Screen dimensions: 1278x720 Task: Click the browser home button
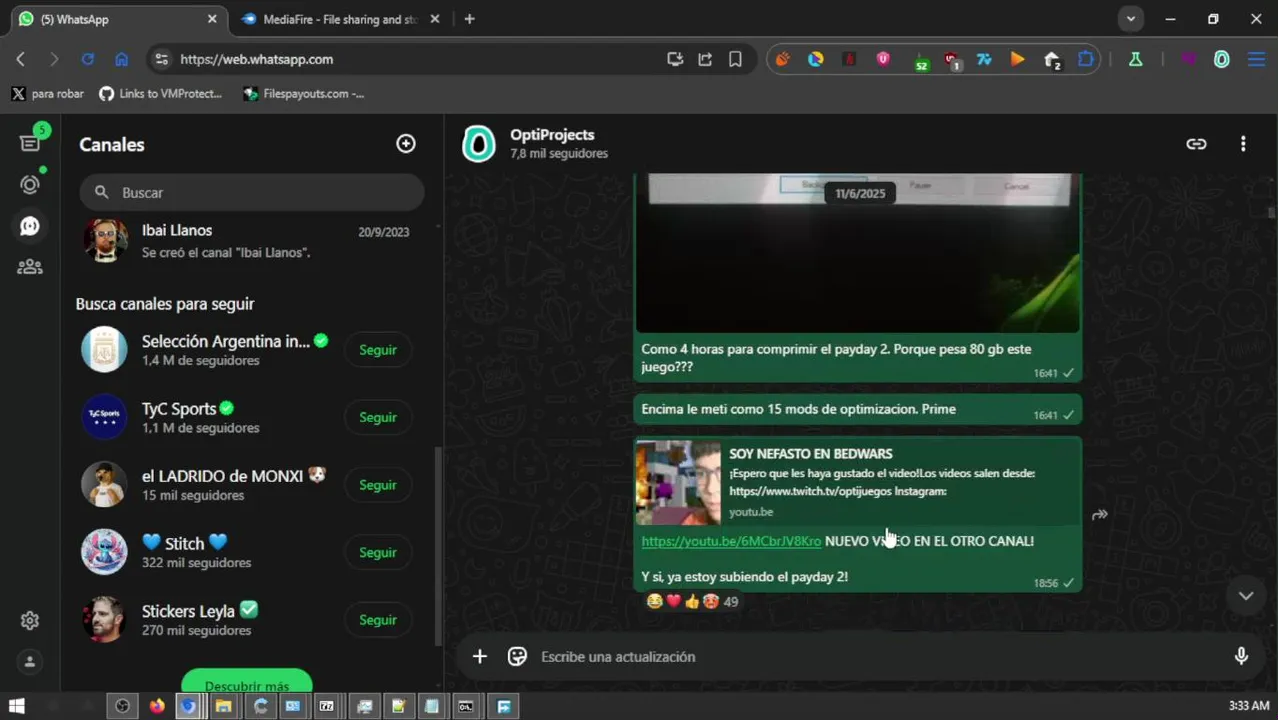point(121,59)
